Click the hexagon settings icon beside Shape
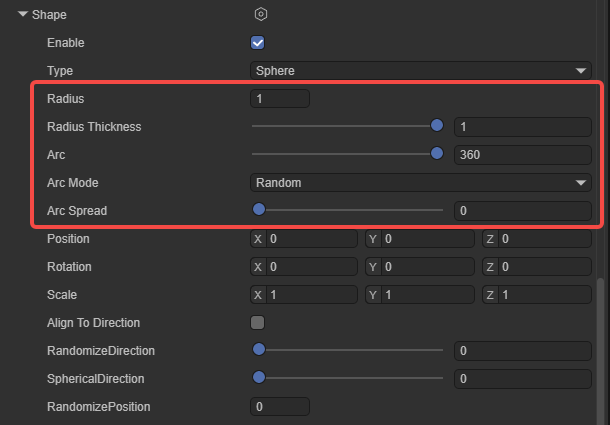This screenshot has height=425, width=610. click(261, 15)
